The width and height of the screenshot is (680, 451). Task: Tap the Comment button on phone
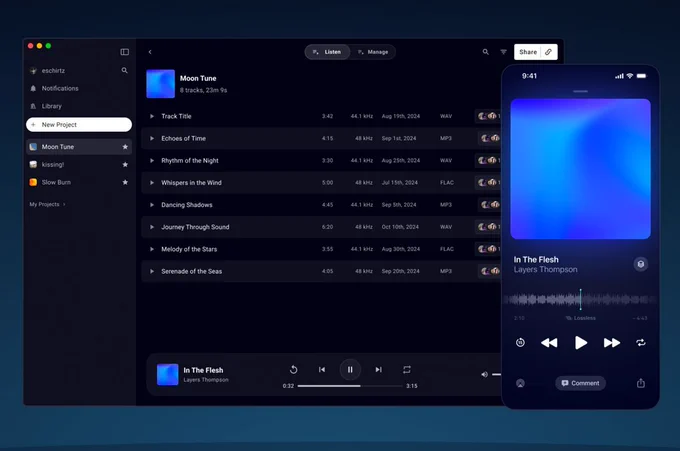point(580,383)
